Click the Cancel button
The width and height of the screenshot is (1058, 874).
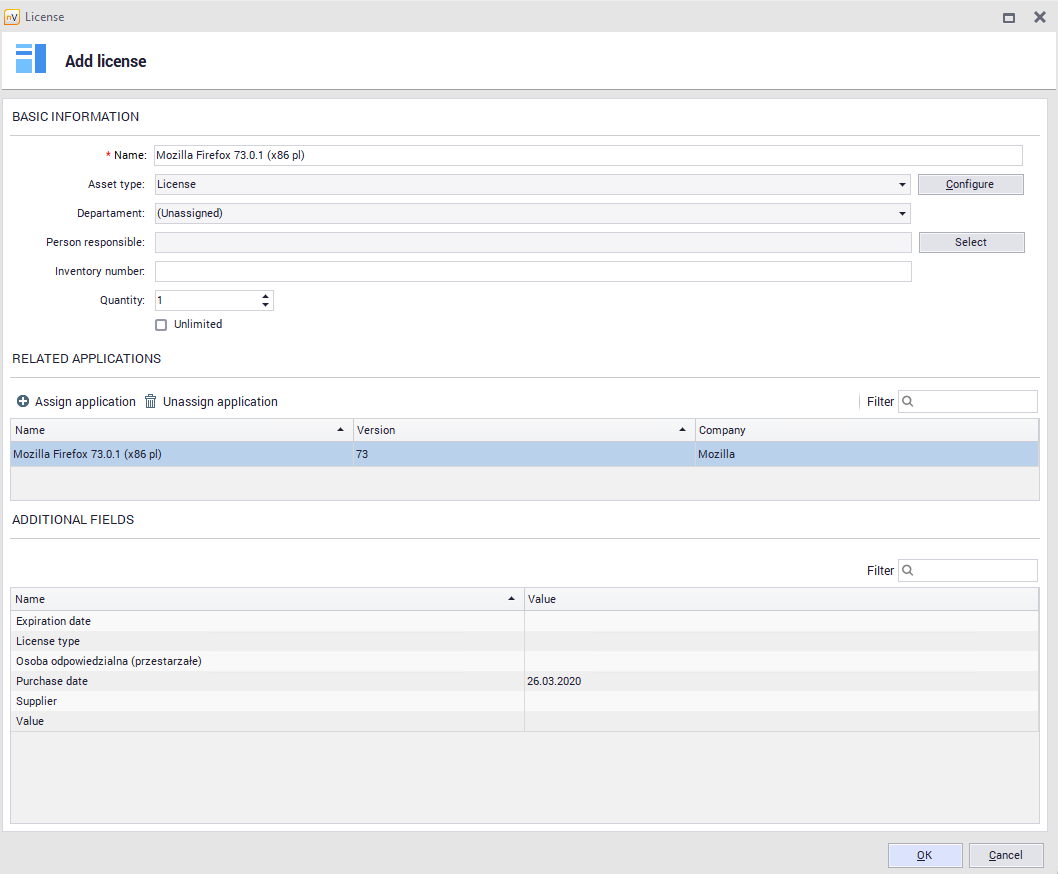coord(1005,855)
